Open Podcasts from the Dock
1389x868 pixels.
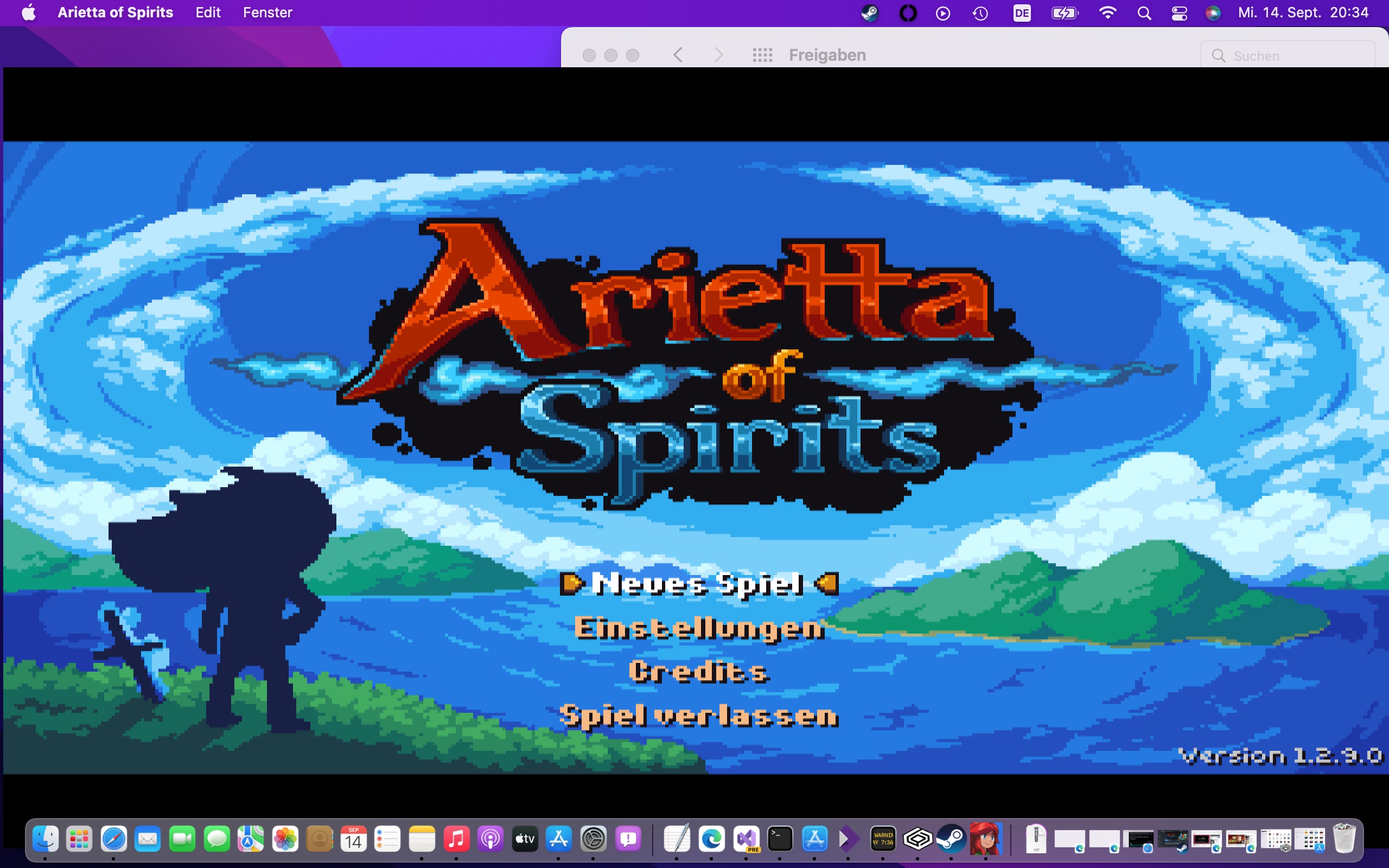tap(490, 839)
